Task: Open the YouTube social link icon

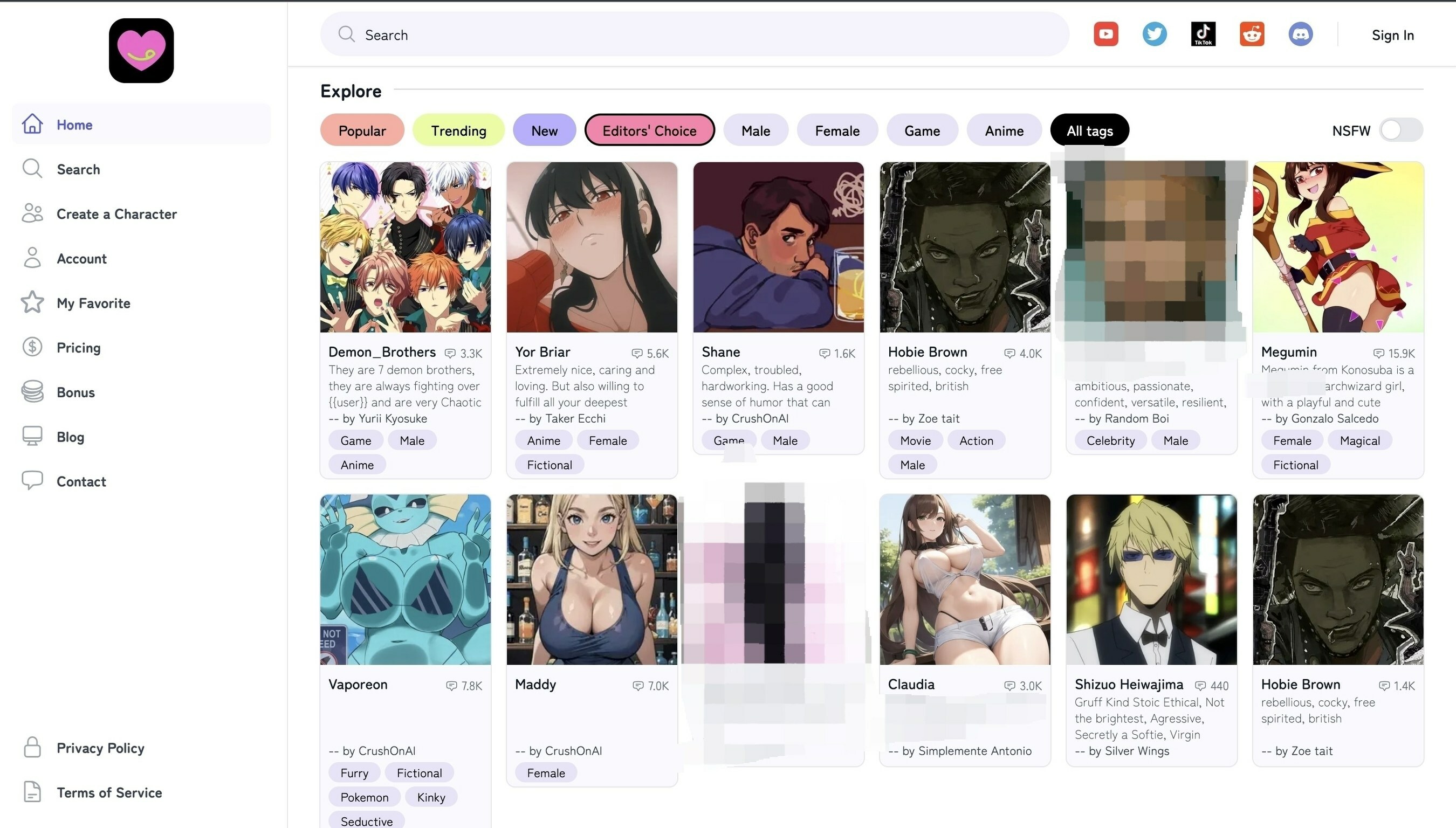Action: coord(1105,34)
